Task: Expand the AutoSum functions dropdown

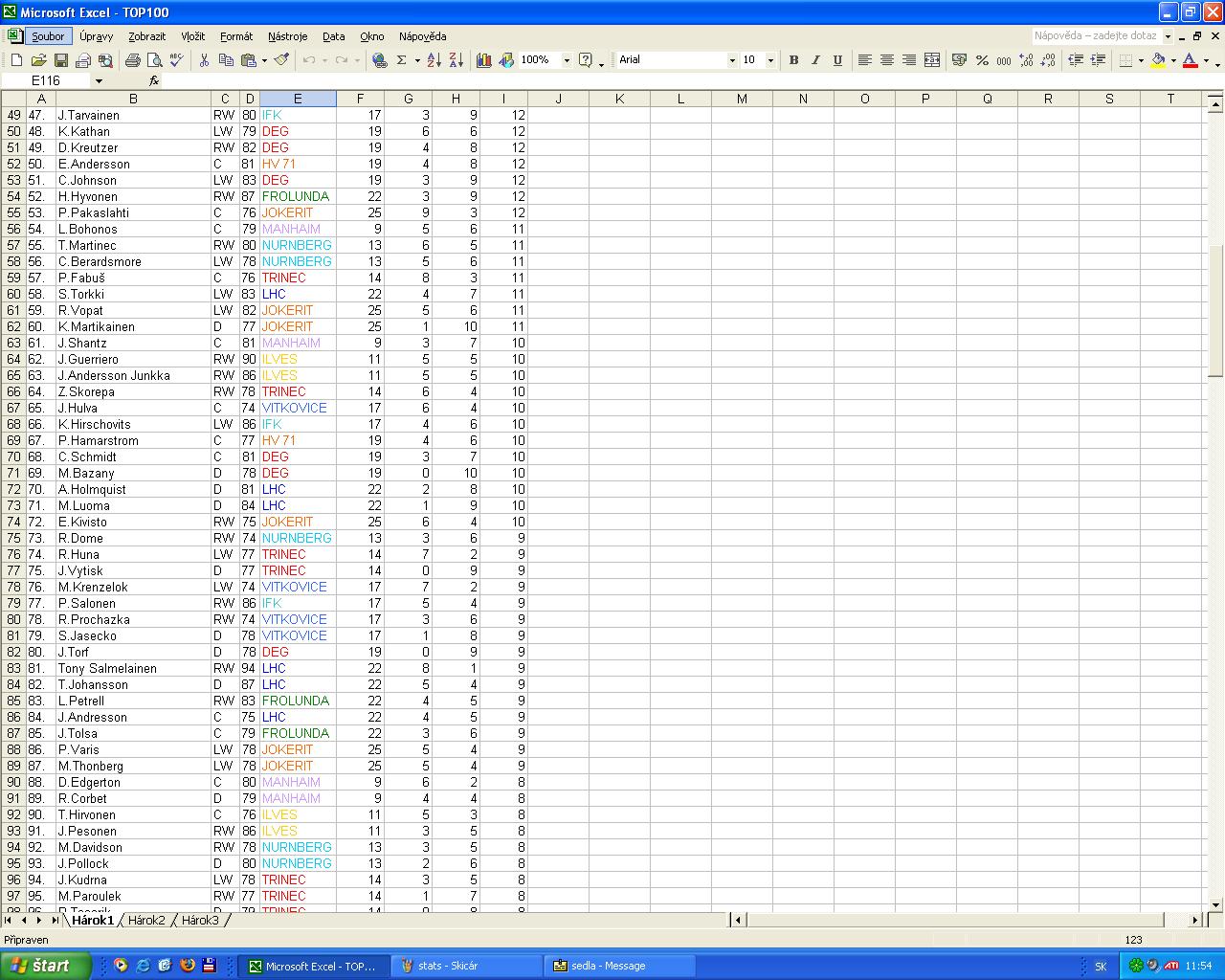Action: point(417,60)
